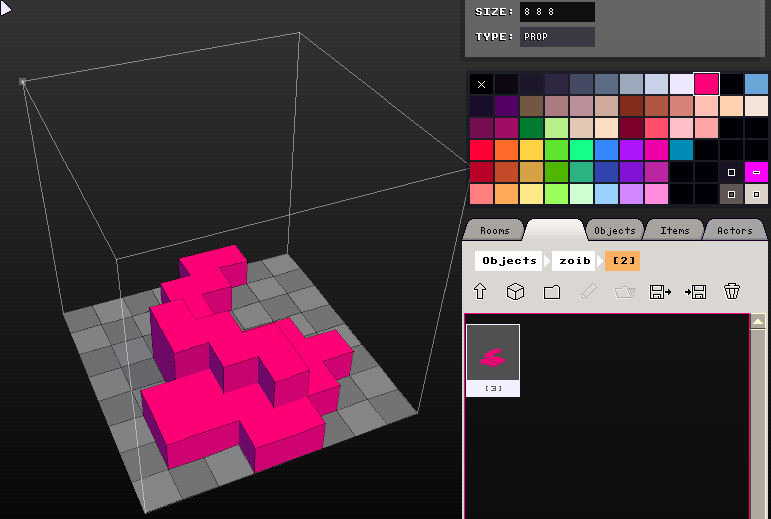This screenshot has width=771, height=519.
Task: Create a new voxel model with the cube icon
Action: 515,291
